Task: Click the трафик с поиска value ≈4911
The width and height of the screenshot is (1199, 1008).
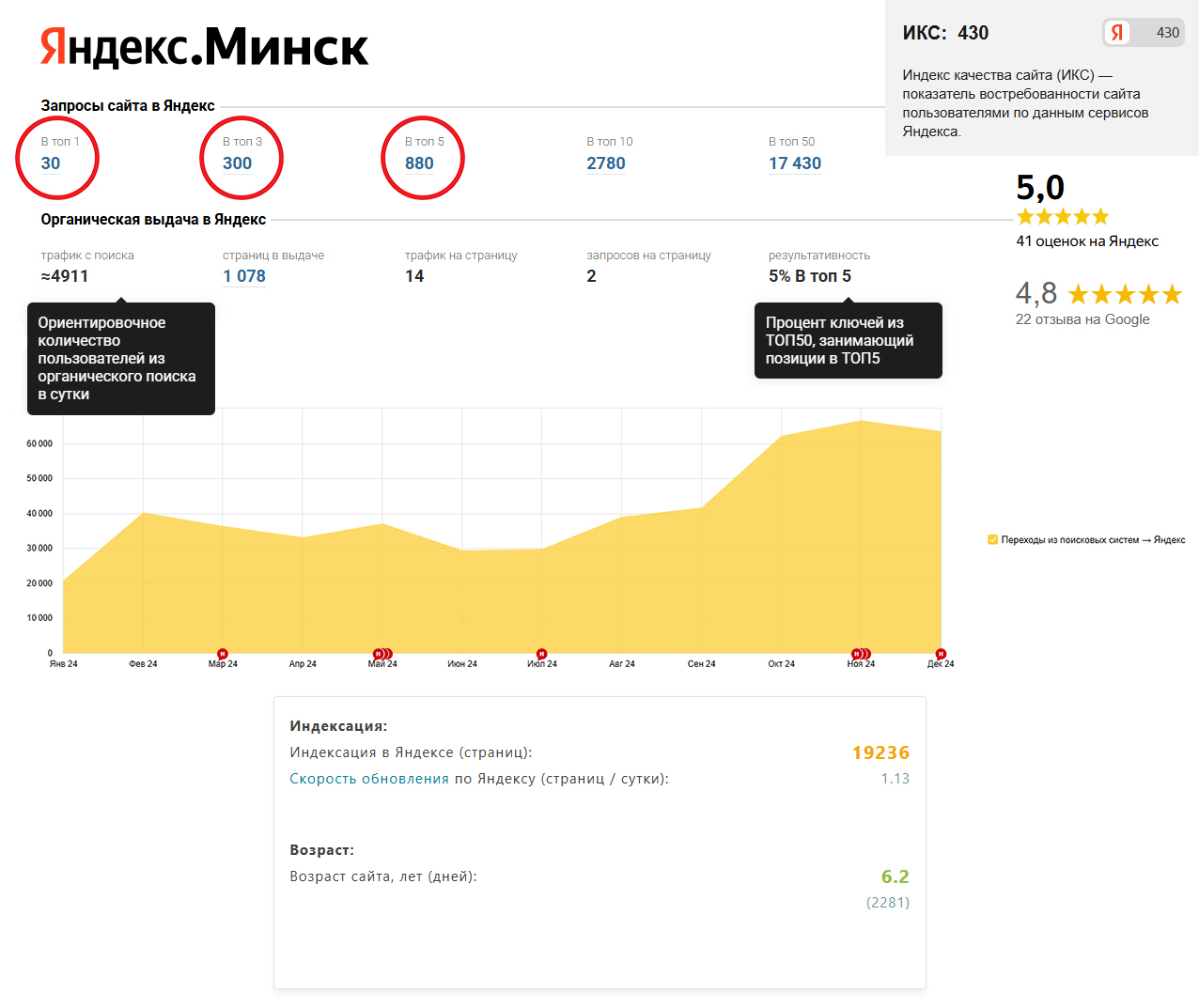Action: 65,276
